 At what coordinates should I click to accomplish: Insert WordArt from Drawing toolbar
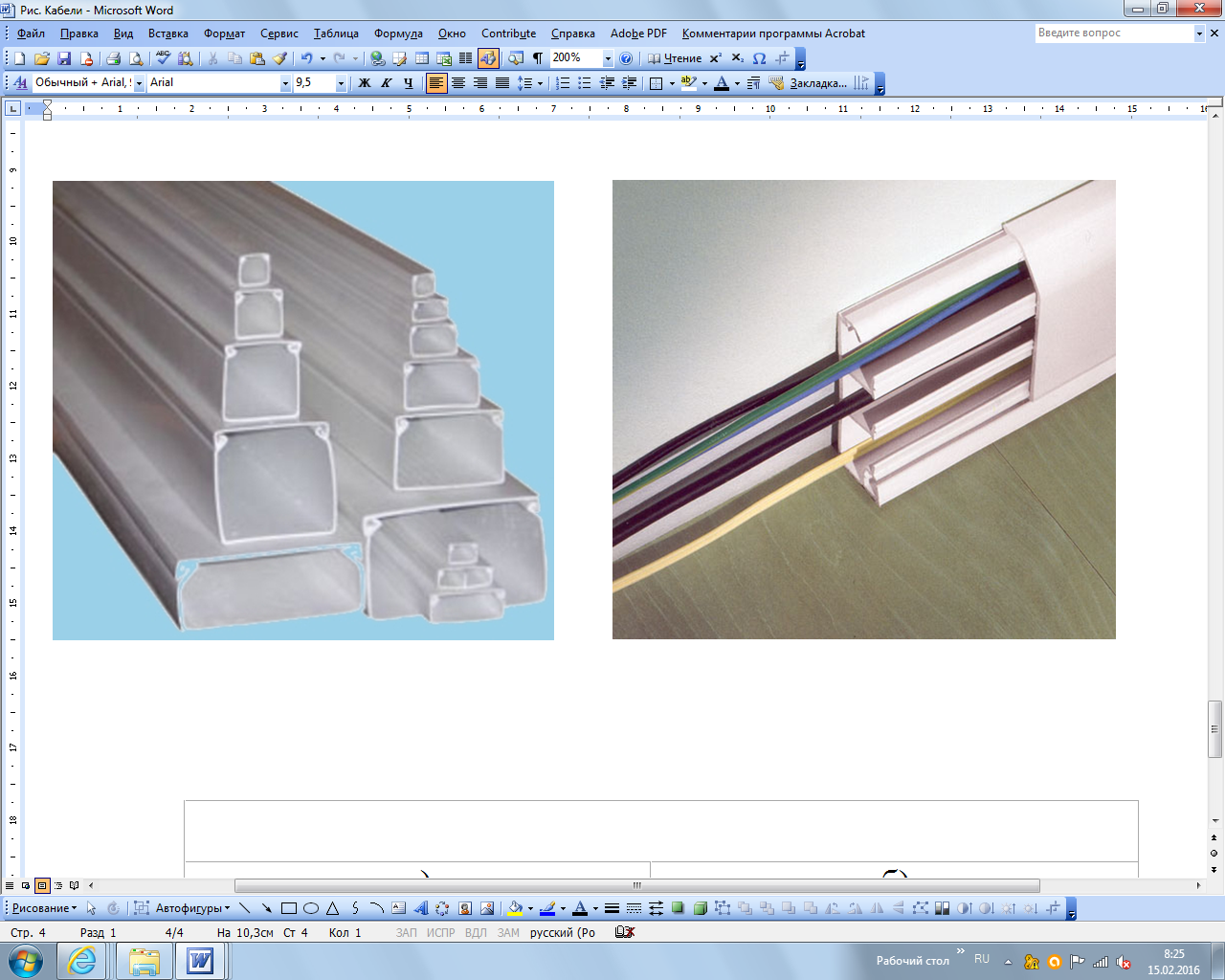[x=421, y=908]
